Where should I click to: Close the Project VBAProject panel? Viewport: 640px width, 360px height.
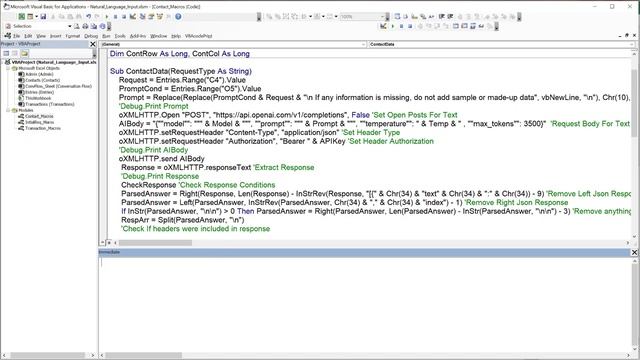click(x=93, y=44)
